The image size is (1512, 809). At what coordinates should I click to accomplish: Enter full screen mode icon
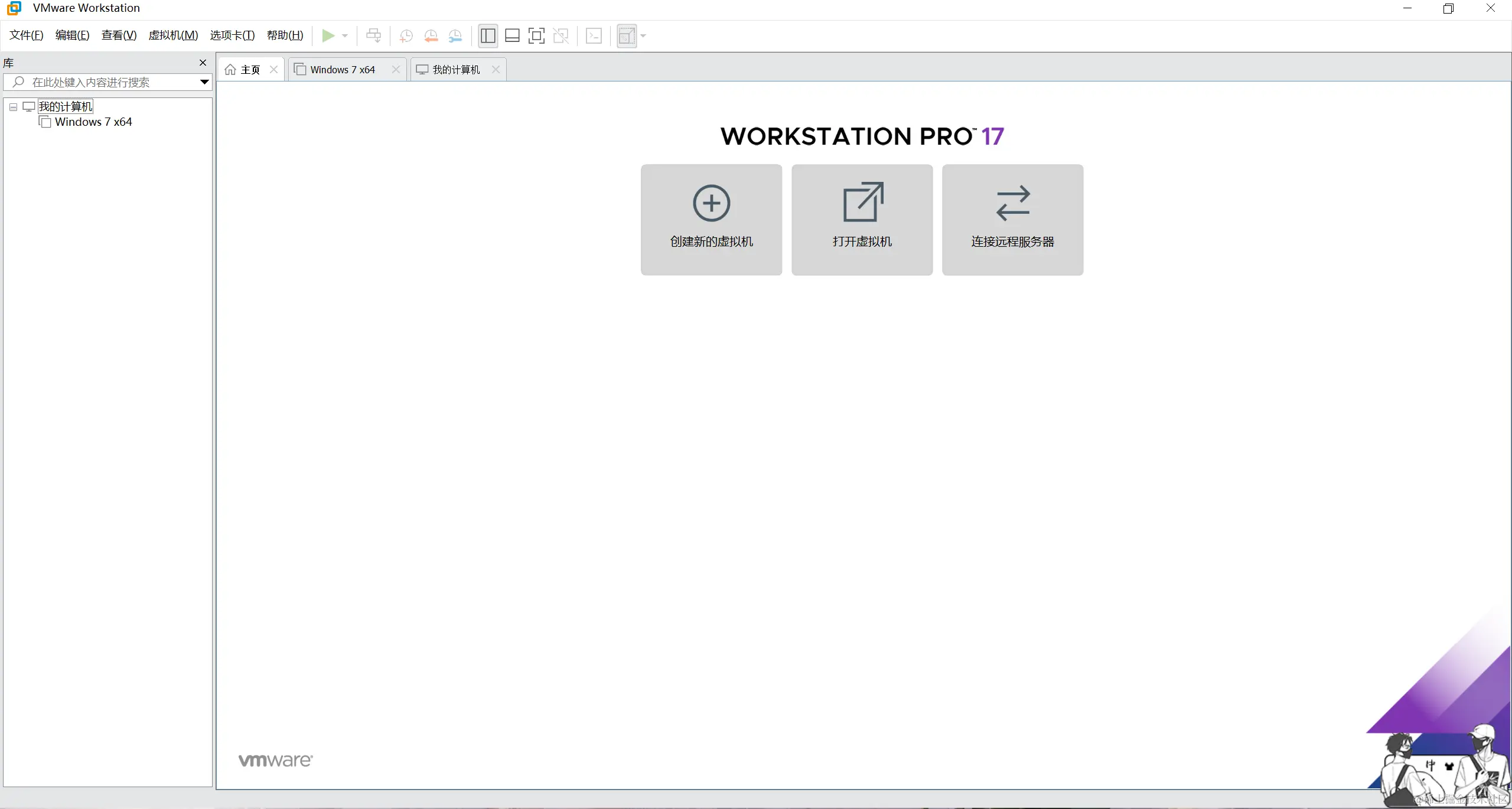point(536,35)
